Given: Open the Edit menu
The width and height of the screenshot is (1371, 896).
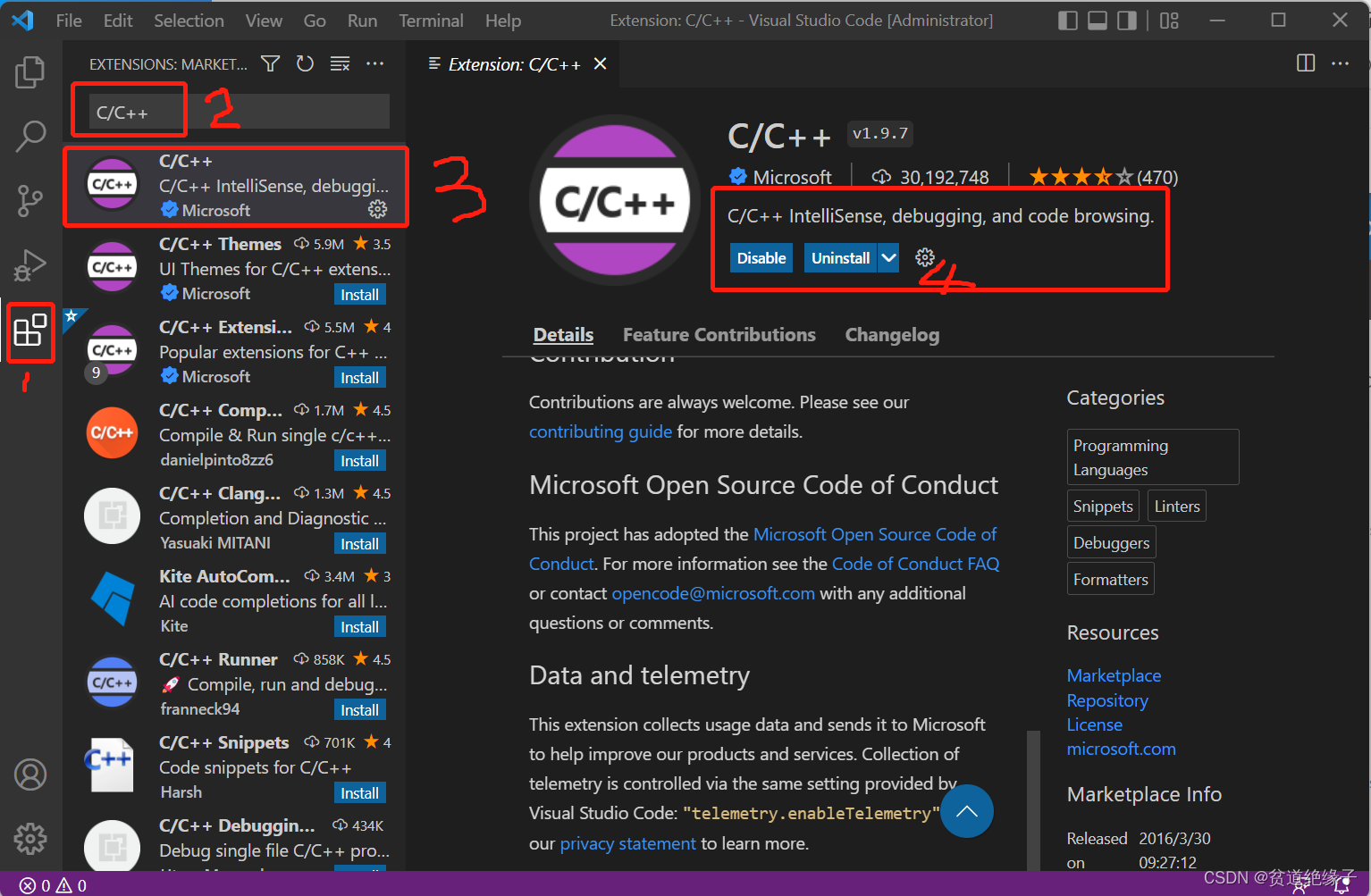Looking at the screenshot, I should click(x=118, y=21).
